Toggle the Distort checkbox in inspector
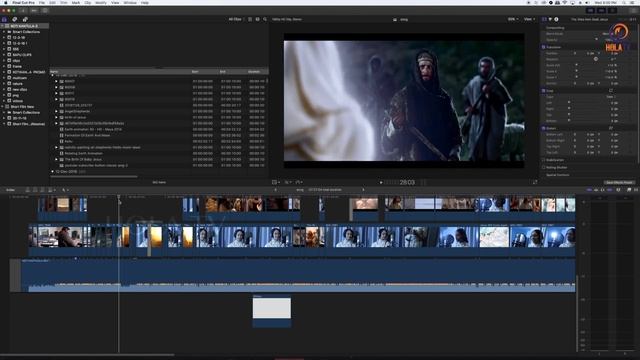Screen dimensions: 640x360 tap(544, 128)
